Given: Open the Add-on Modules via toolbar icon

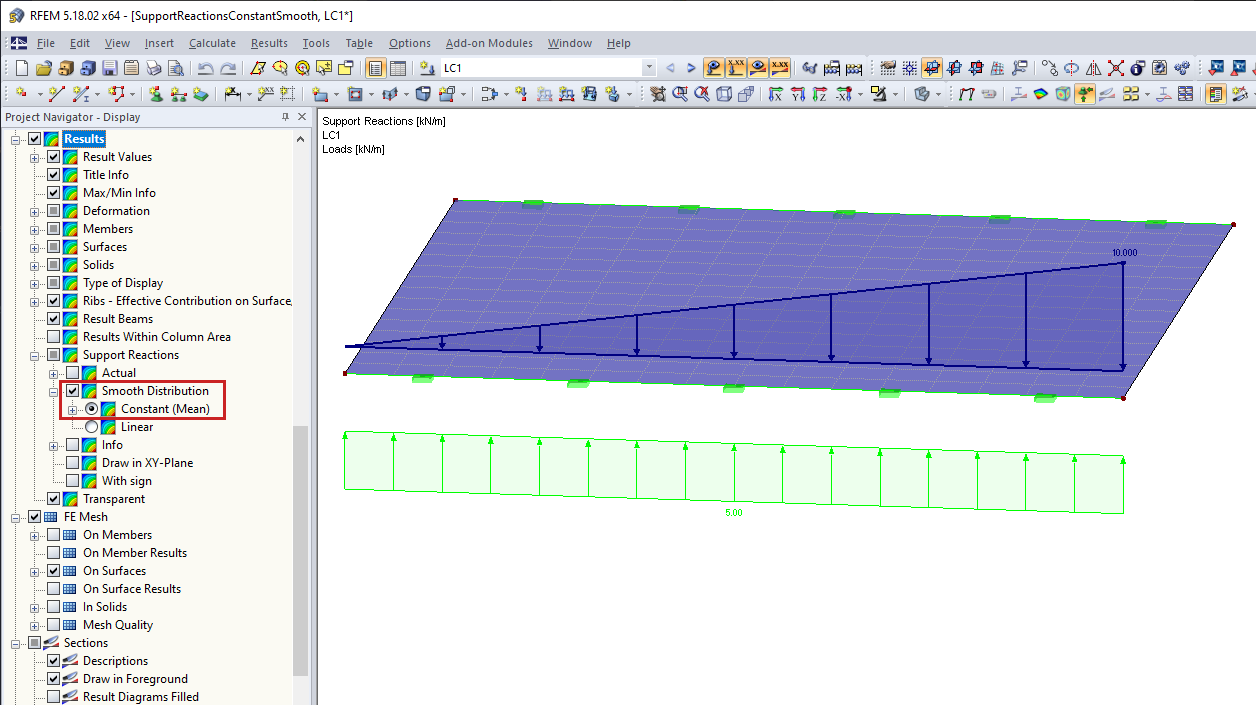Looking at the screenshot, I should pyautogui.click(x=1182, y=67).
